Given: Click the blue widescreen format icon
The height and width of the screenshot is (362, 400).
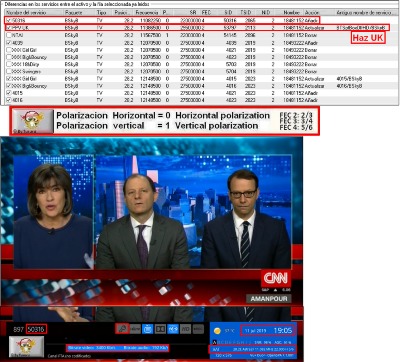Looking at the screenshot, I should click(x=173, y=329).
